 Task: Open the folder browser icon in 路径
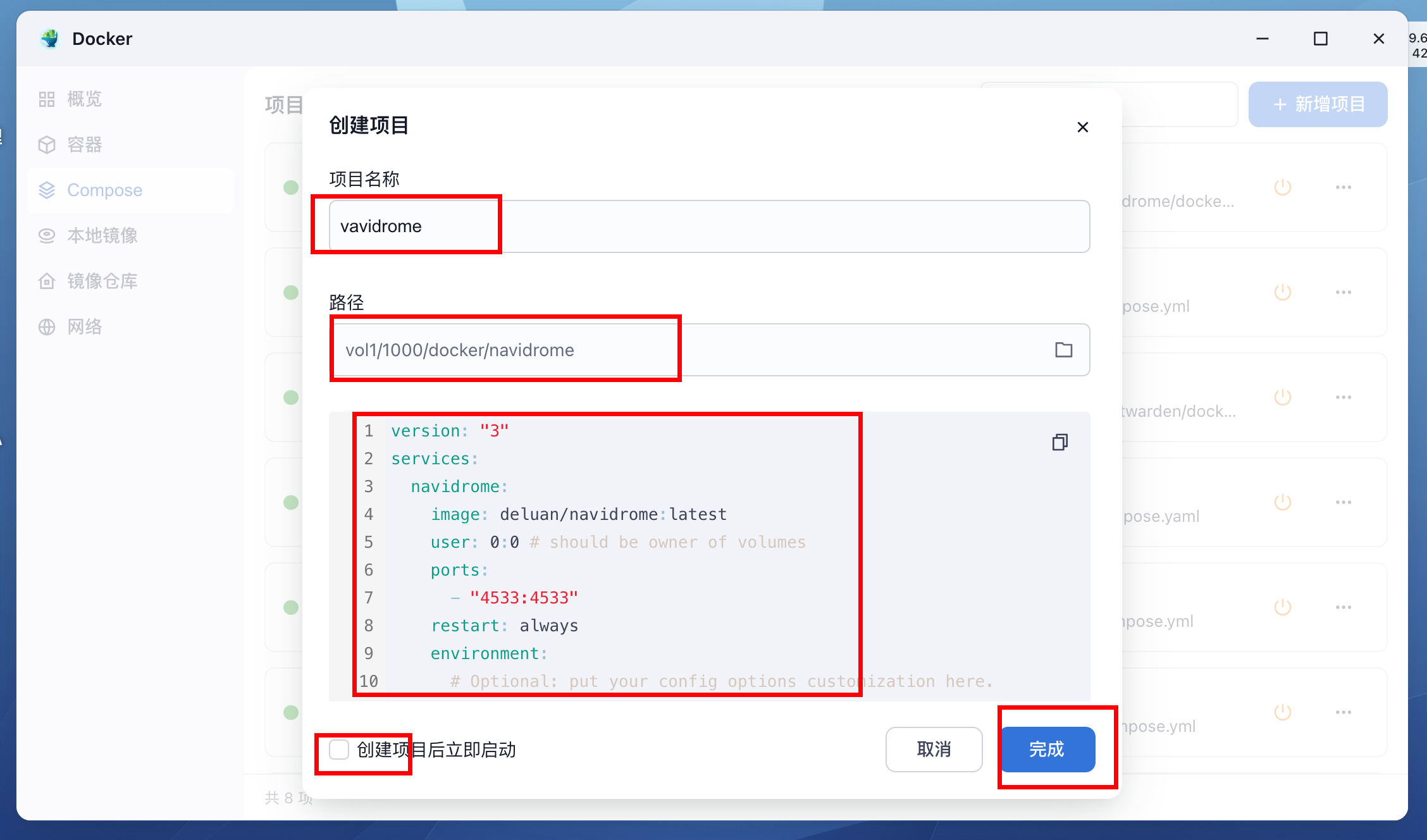coord(1063,350)
